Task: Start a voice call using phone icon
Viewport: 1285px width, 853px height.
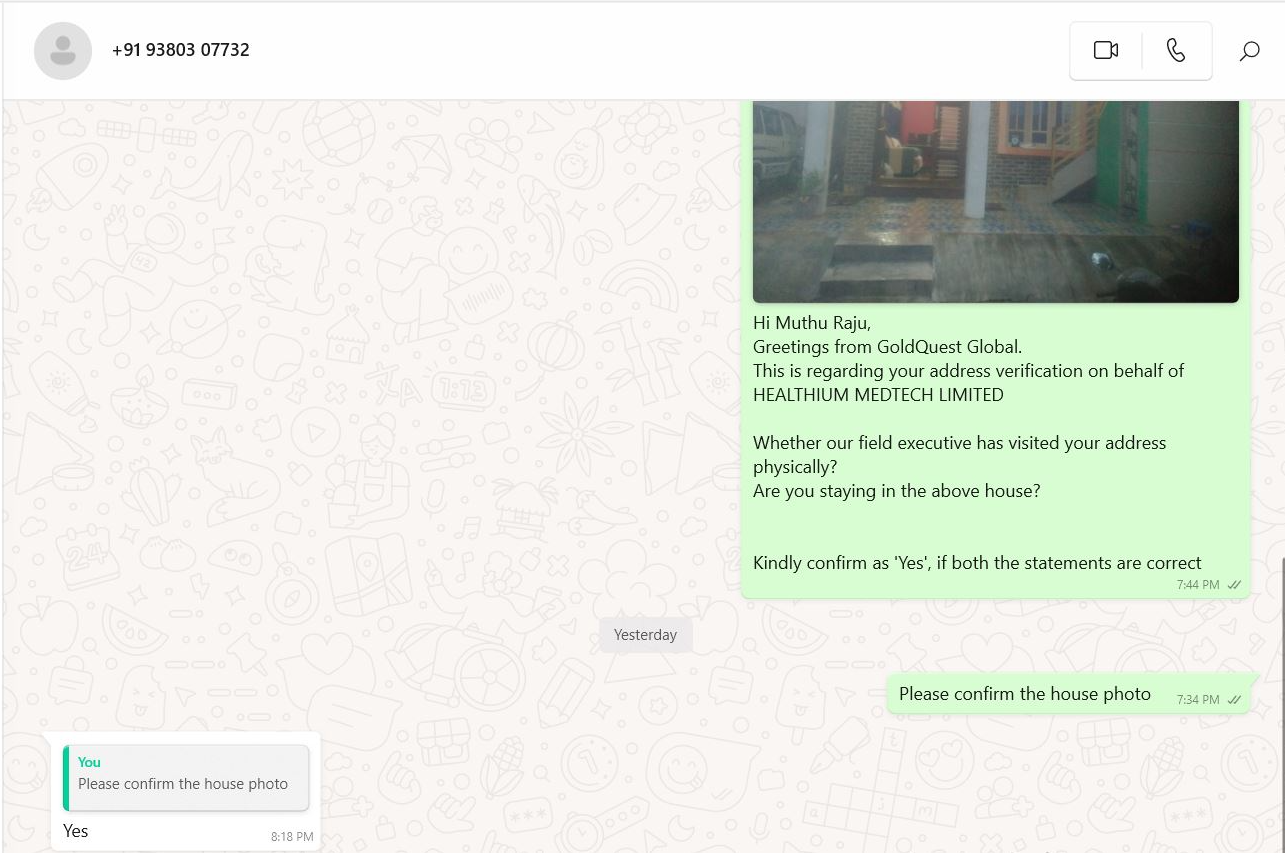Action: 1176,50
